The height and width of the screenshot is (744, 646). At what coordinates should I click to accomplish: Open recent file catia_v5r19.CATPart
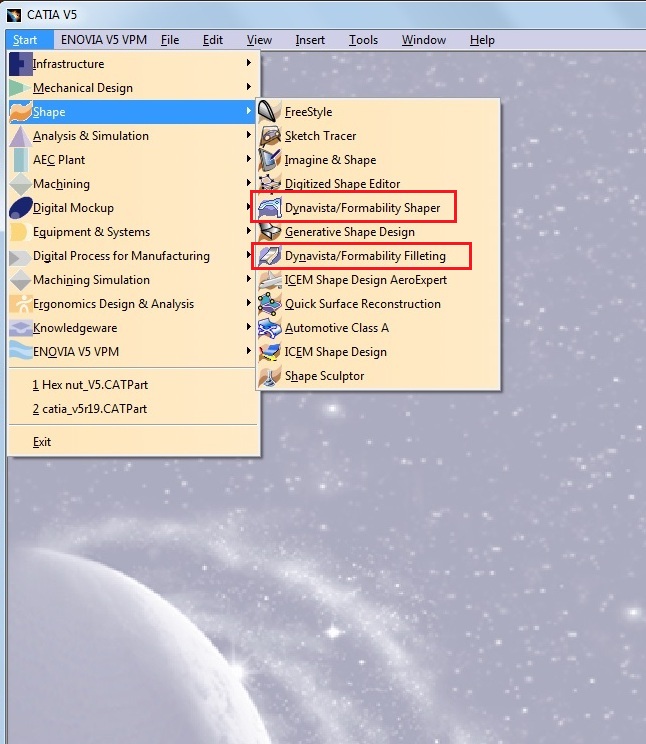[x=90, y=409]
